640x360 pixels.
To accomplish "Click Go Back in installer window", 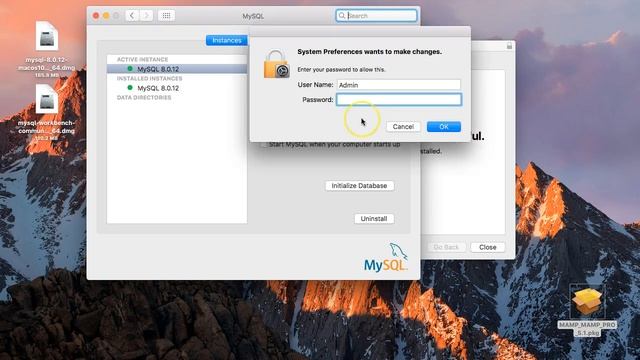I will pos(446,247).
